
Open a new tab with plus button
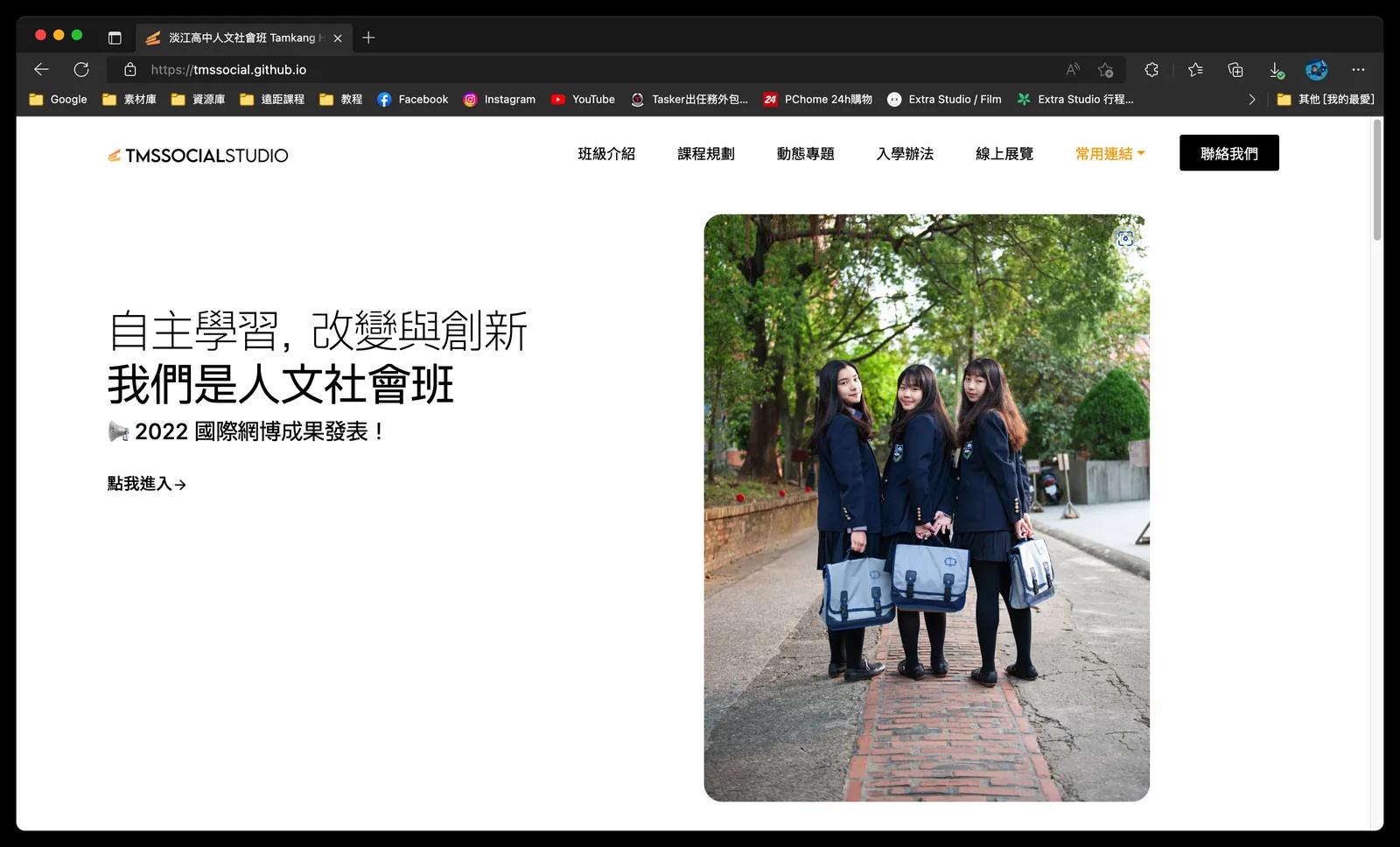tap(368, 38)
